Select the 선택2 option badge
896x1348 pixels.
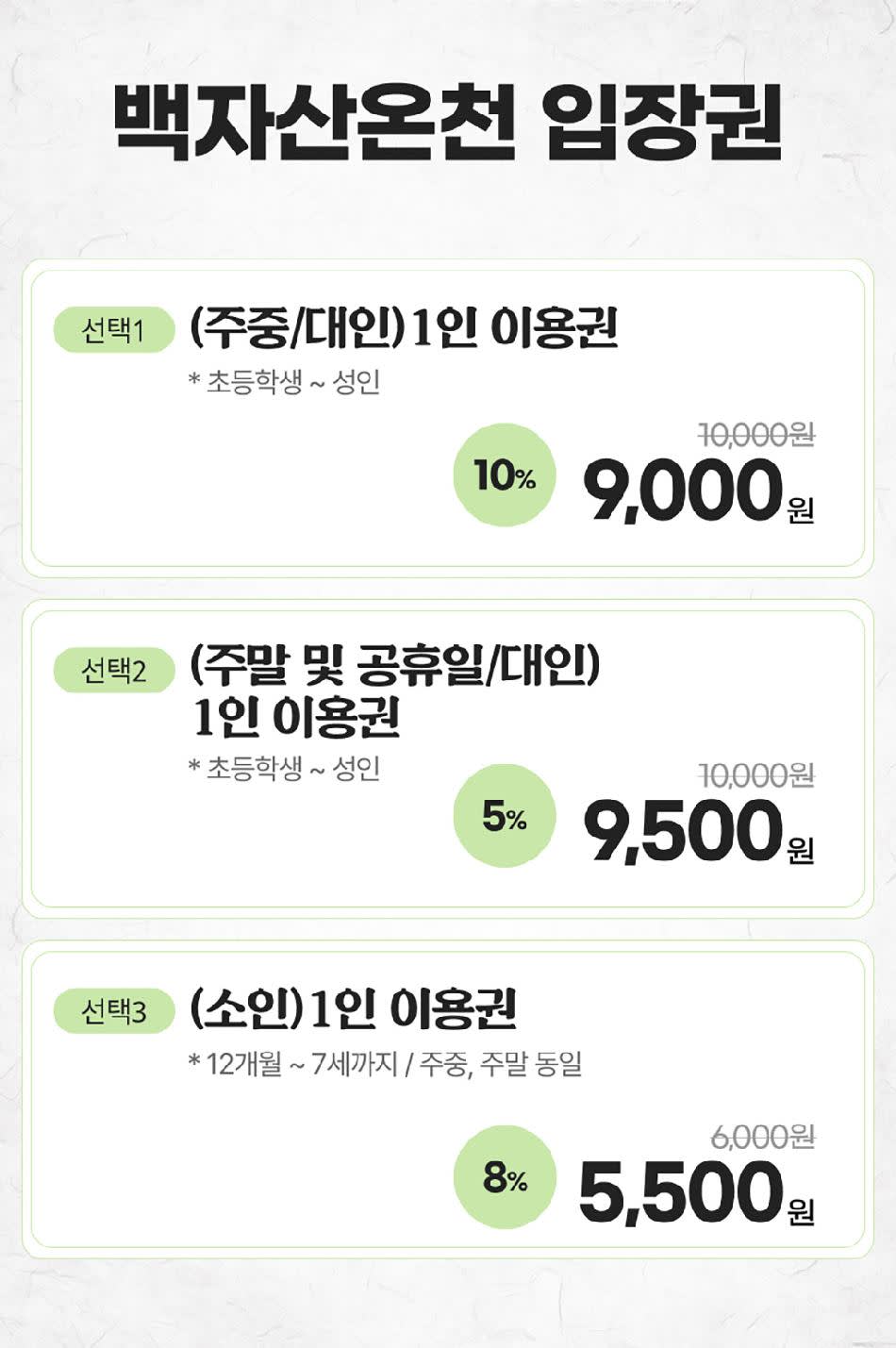coord(114,671)
